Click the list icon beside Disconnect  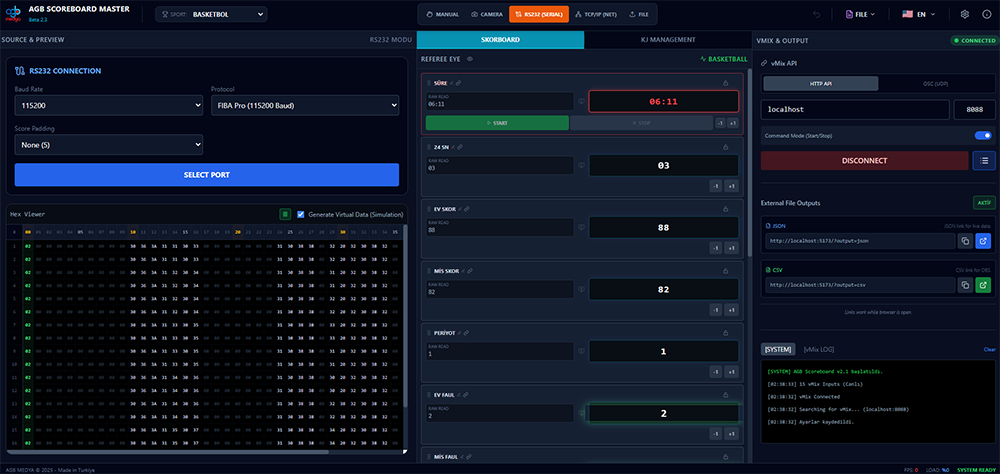click(x=984, y=160)
